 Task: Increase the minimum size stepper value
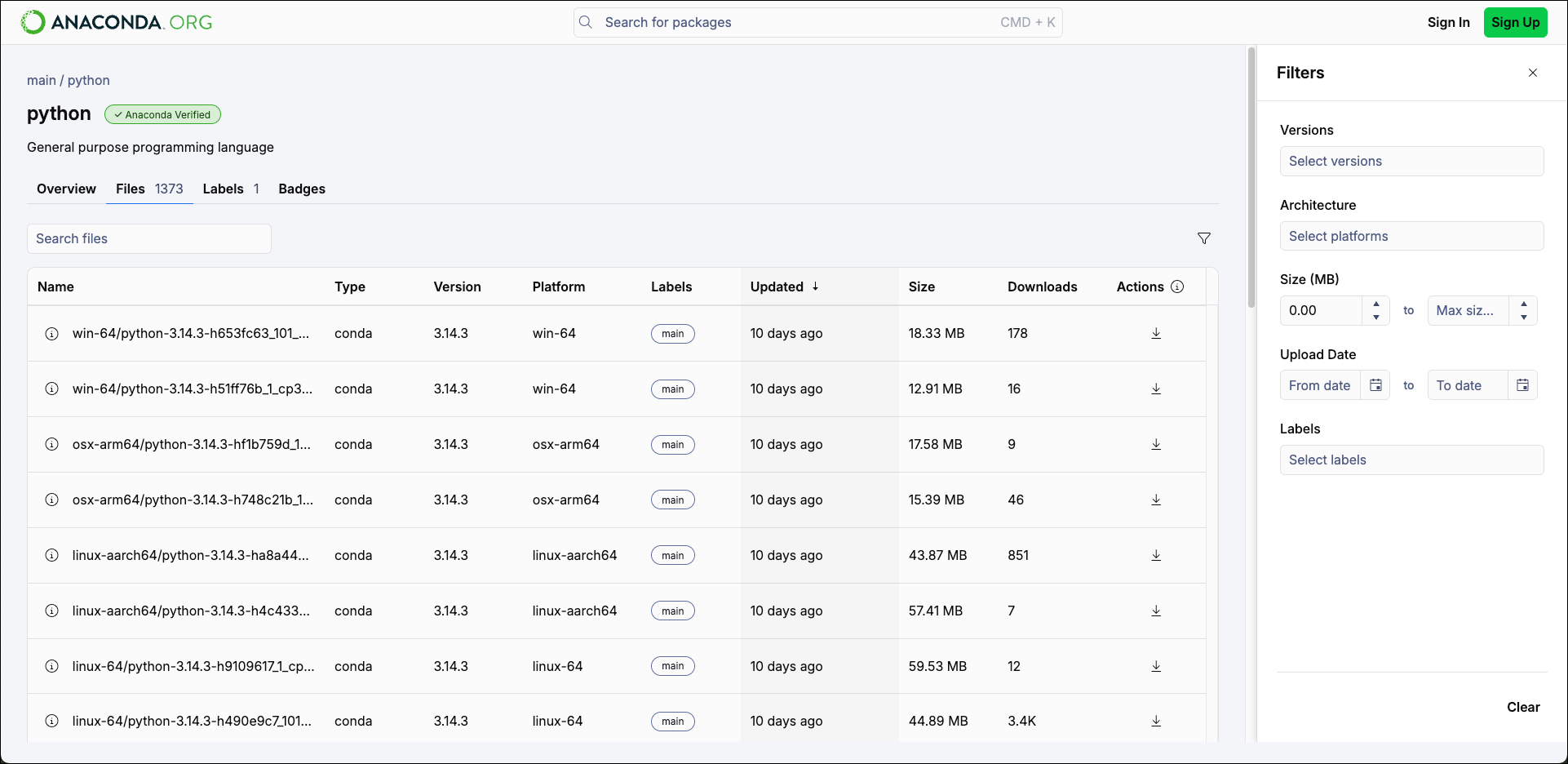click(1376, 304)
